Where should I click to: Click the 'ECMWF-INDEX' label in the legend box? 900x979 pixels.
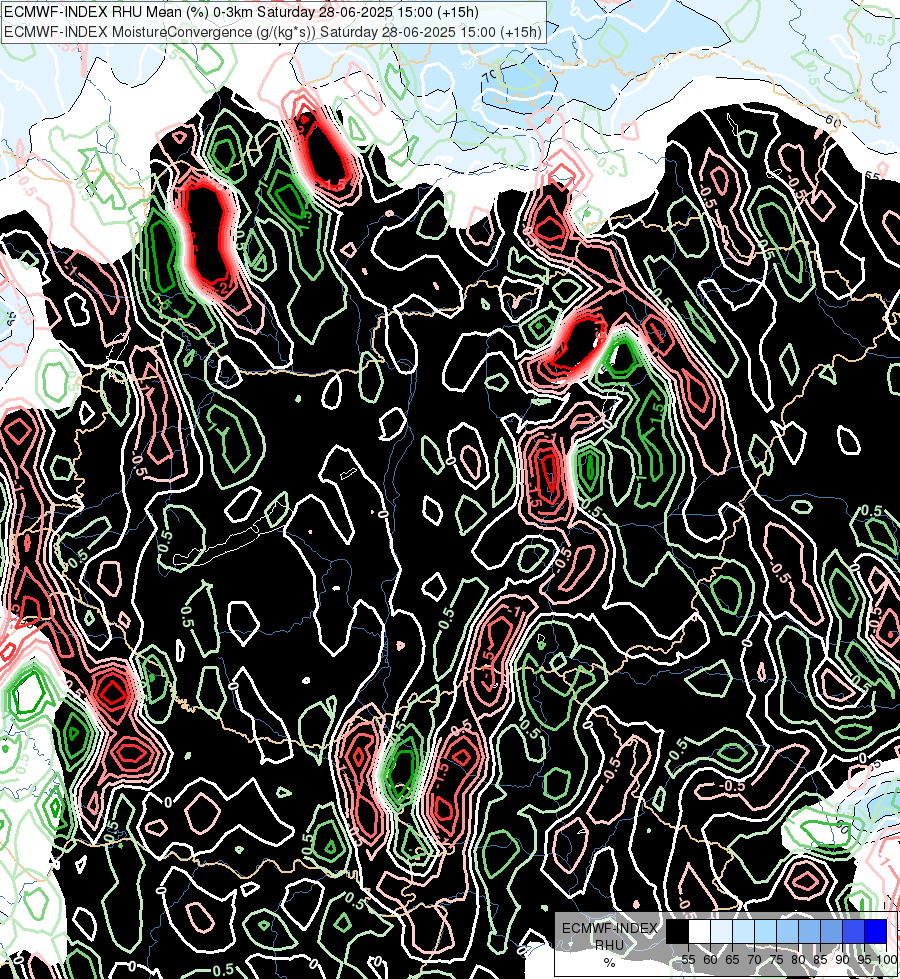(610, 928)
